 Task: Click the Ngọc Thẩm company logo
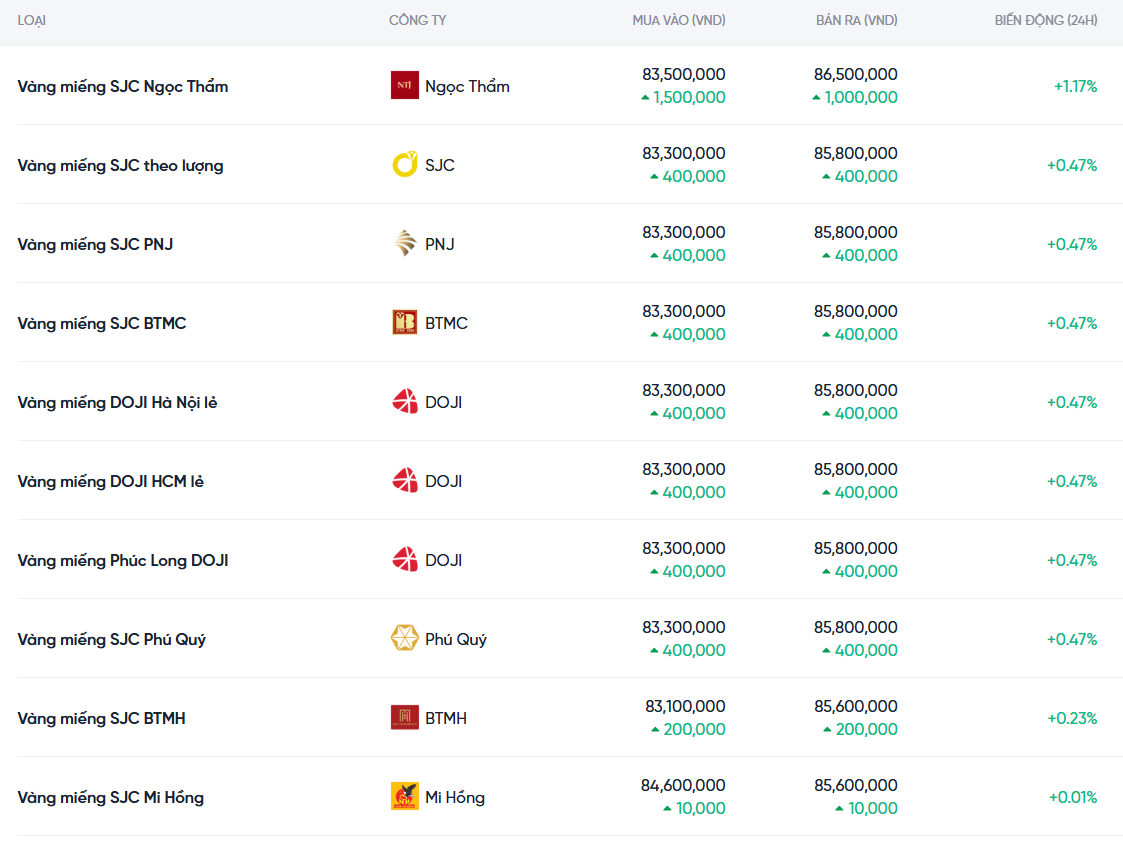[x=405, y=85]
